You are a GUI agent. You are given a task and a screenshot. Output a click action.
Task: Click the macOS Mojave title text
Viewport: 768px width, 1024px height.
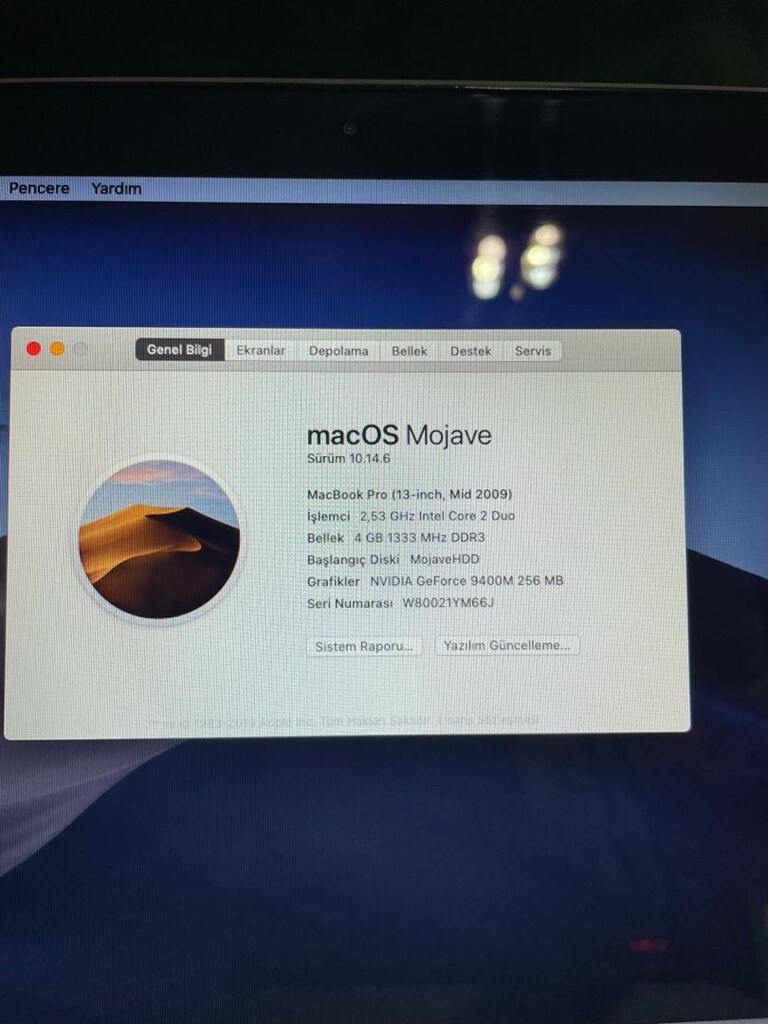pyautogui.click(x=399, y=435)
